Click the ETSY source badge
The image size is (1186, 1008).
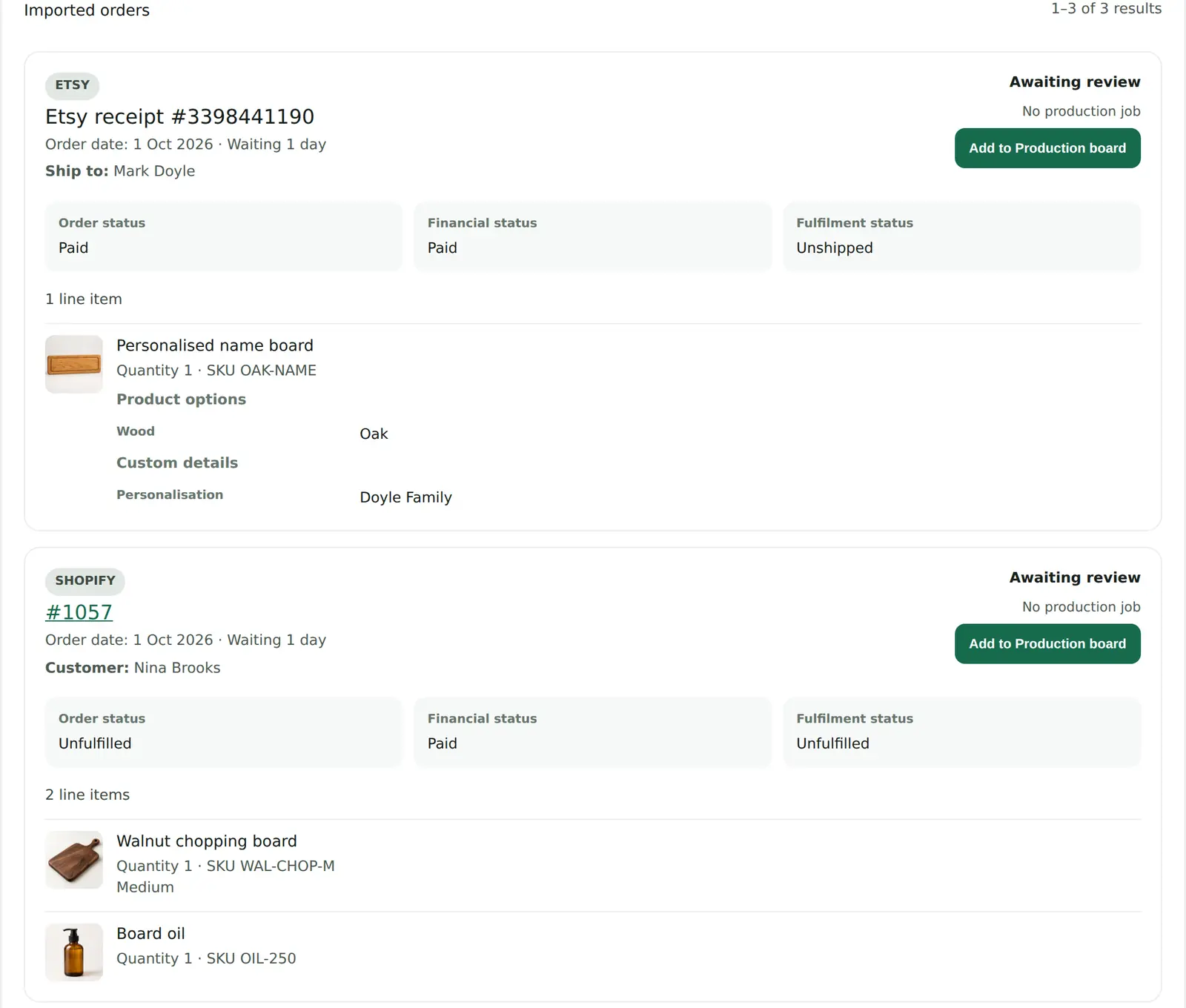click(73, 85)
